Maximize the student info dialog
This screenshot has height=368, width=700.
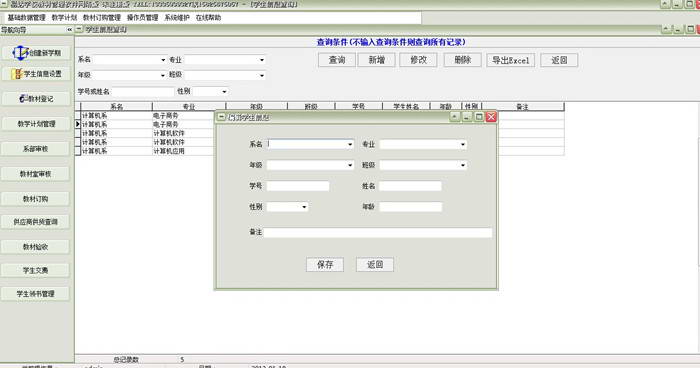(x=479, y=117)
